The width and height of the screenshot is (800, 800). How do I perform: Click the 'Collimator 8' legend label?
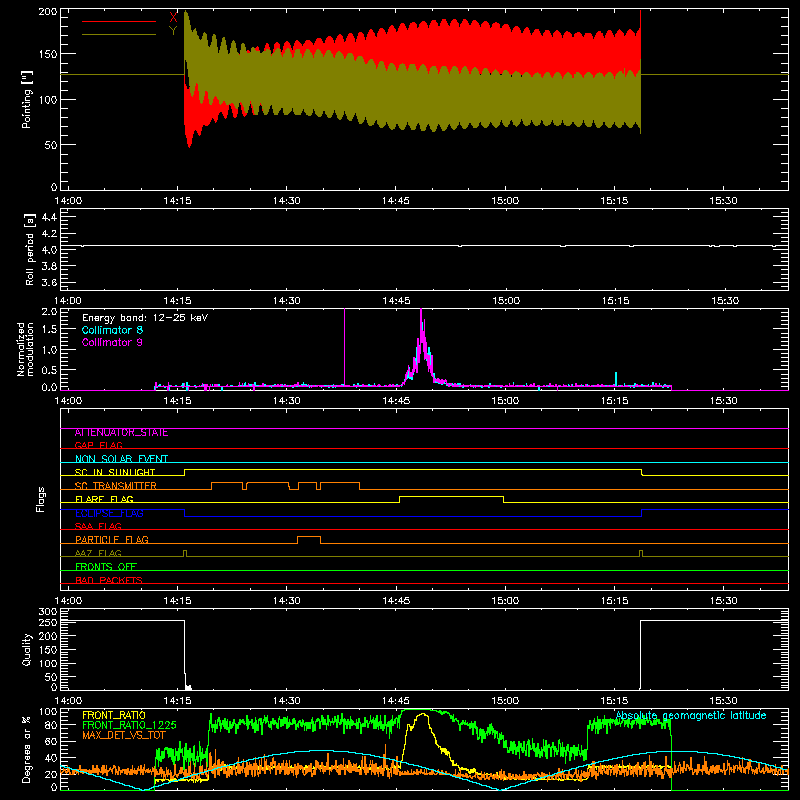[112, 330]
